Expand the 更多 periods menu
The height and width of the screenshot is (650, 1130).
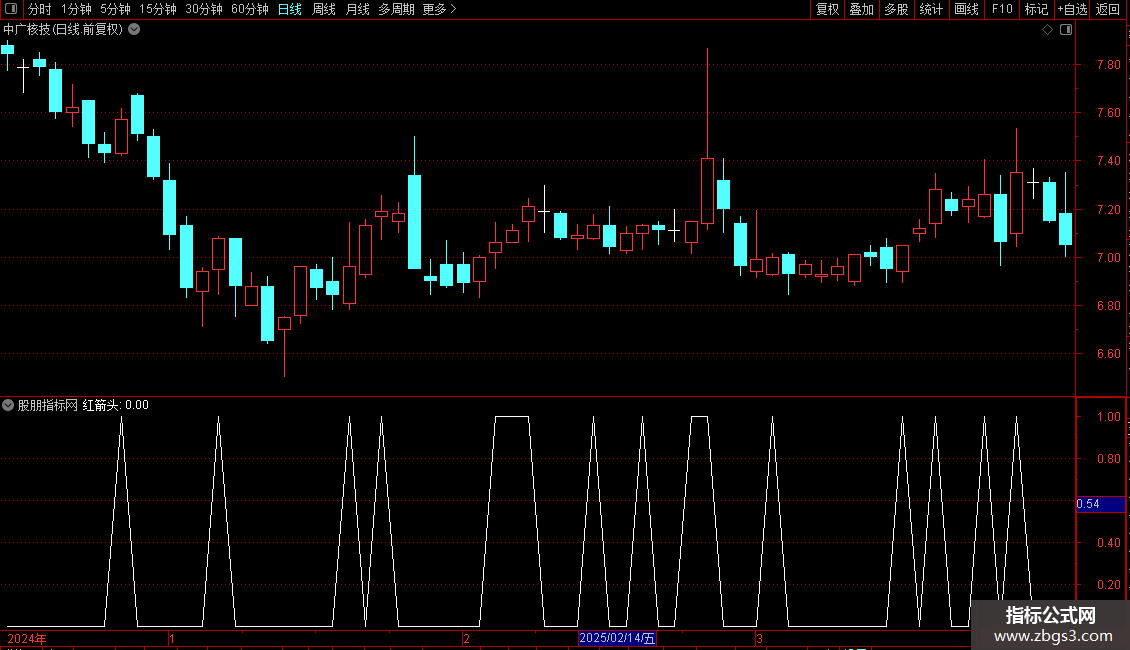click(439, 9)
